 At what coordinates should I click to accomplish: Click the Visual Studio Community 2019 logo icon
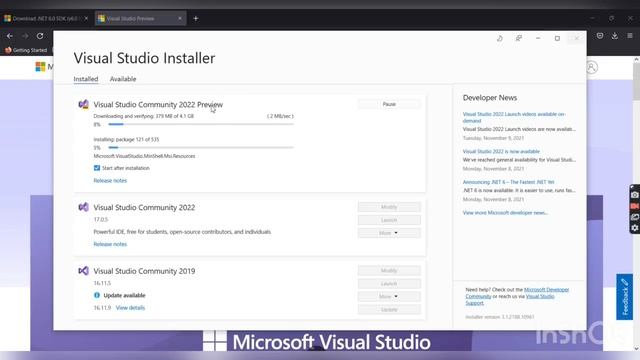84,271
